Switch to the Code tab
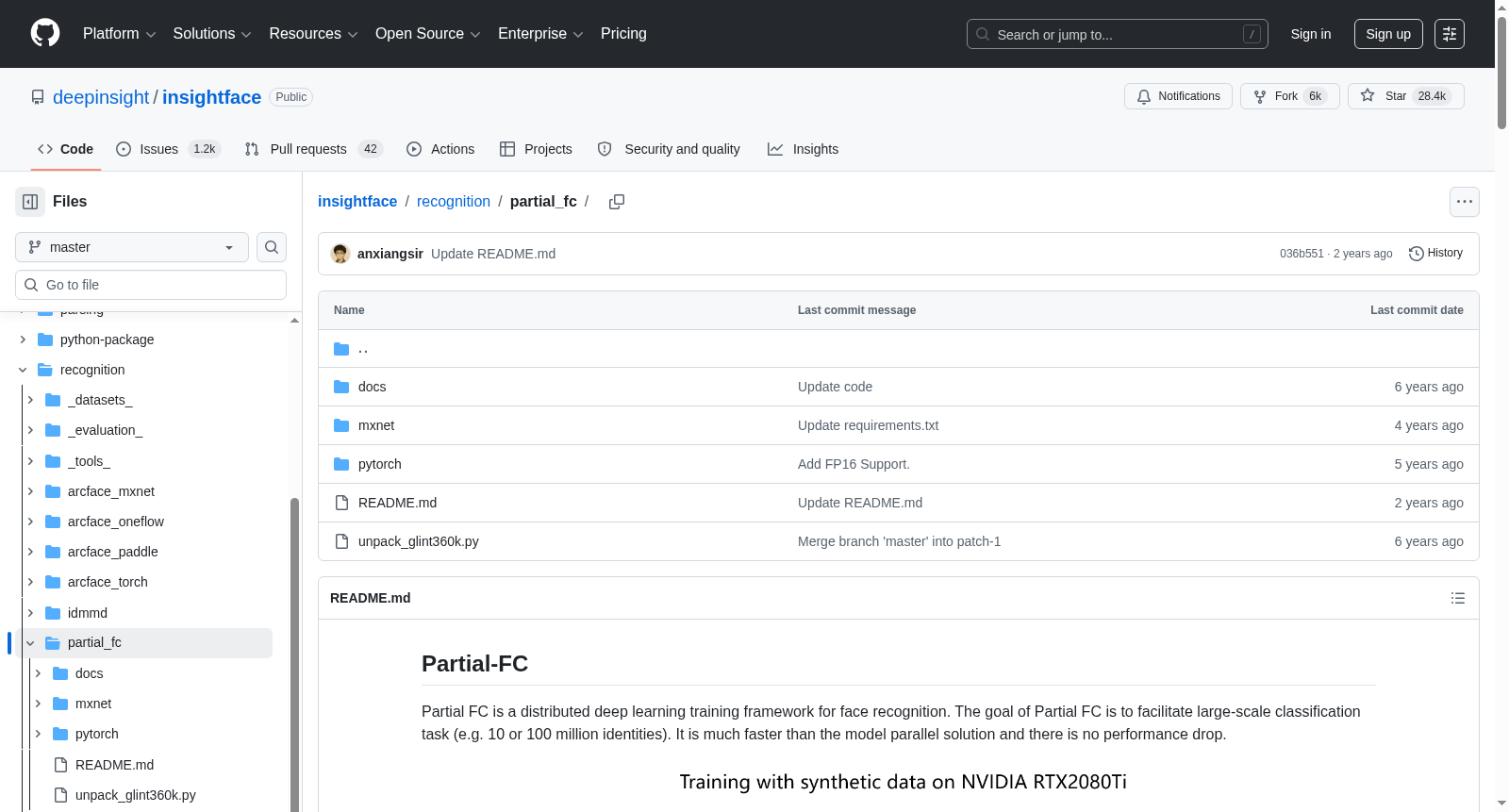The height and width of the screenshot is (812, 1509). (x=66, y=149)
